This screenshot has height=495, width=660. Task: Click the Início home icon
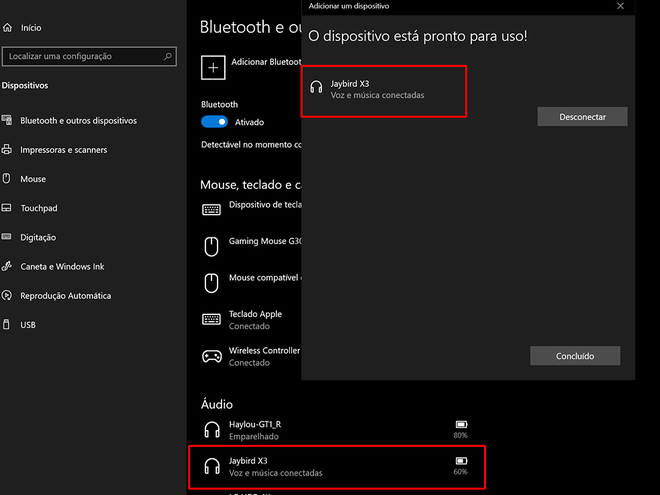click(7, 28)
